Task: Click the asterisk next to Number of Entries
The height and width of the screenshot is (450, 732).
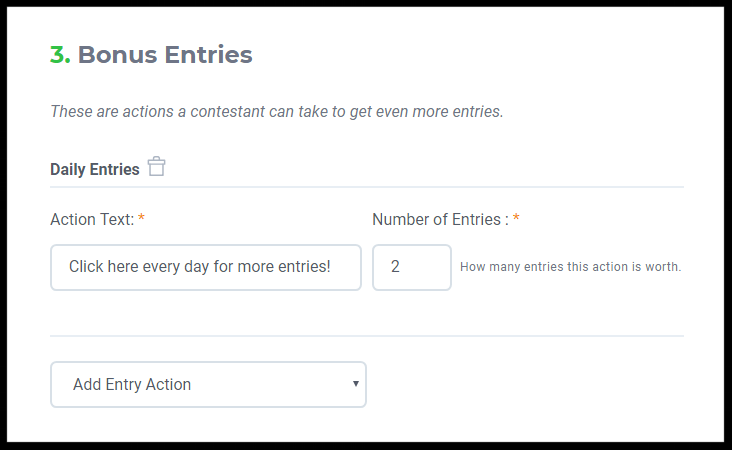Action: pos(516,218)
